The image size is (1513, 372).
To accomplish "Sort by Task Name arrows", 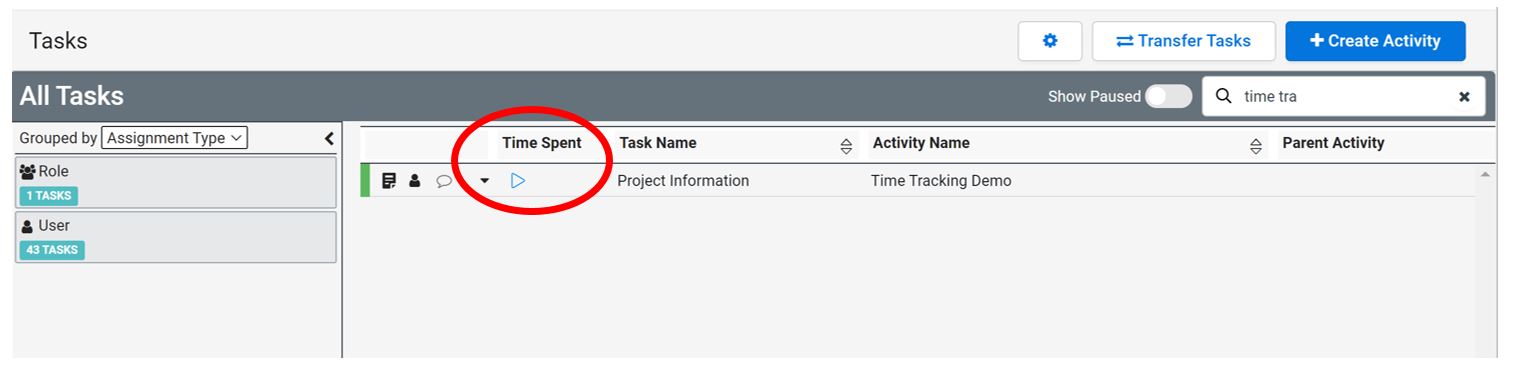I will pyautogui.click(x=846, y=145).
